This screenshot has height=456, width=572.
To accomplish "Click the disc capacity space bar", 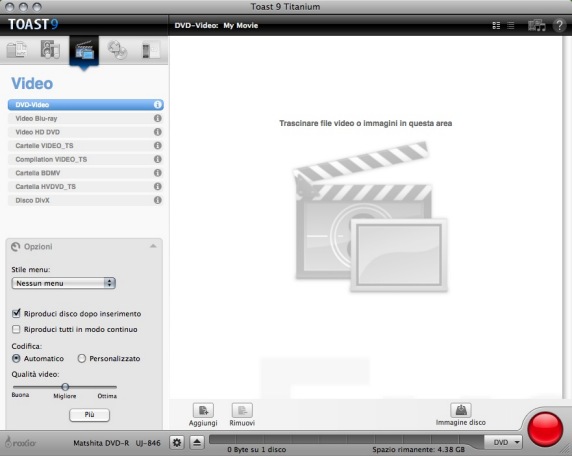I will 347,440.
